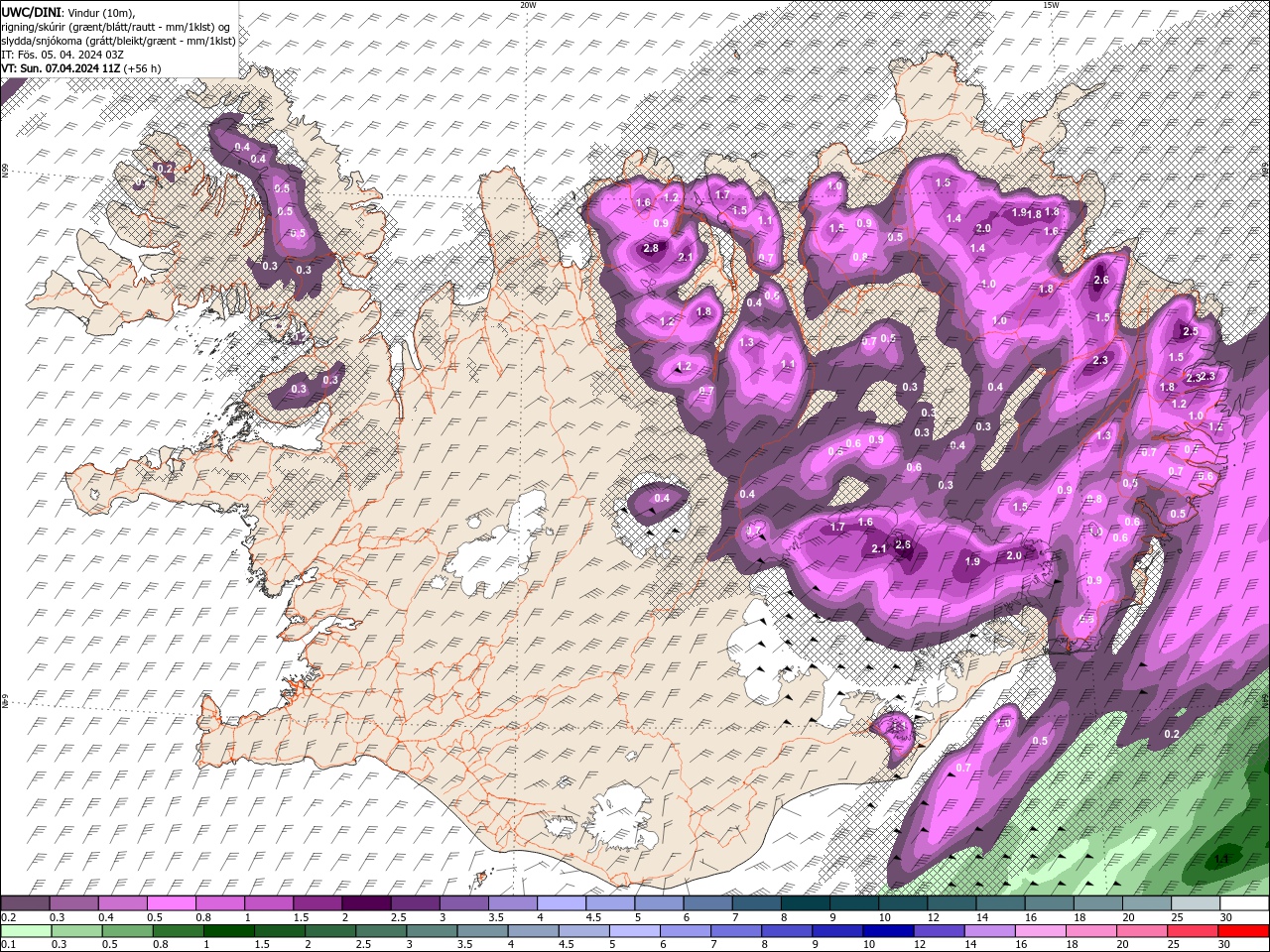Pick the dark purple upper swatch labeled 2
Screen dimensions: 1270x952
tap(366, 903)
